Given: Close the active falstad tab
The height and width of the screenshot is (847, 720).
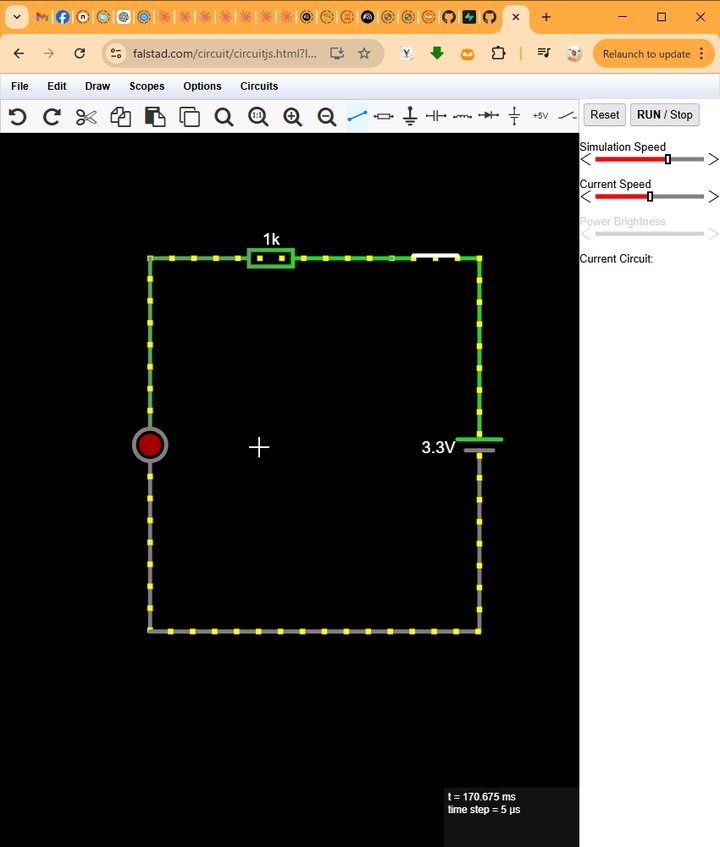Looking at the screenshot, I should 516,17.
